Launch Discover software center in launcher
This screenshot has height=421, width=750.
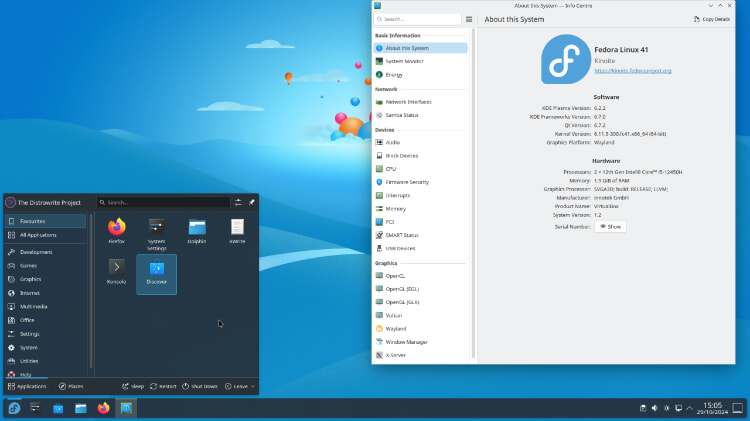click(x=156, y=274)
